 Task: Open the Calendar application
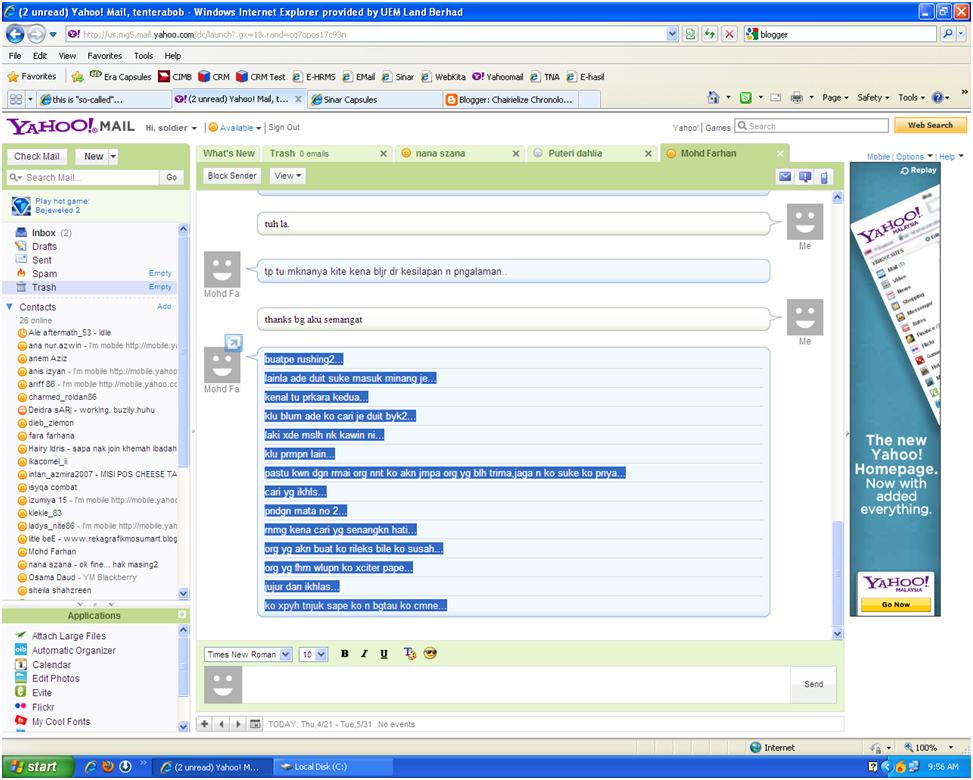tap(52, 665)
